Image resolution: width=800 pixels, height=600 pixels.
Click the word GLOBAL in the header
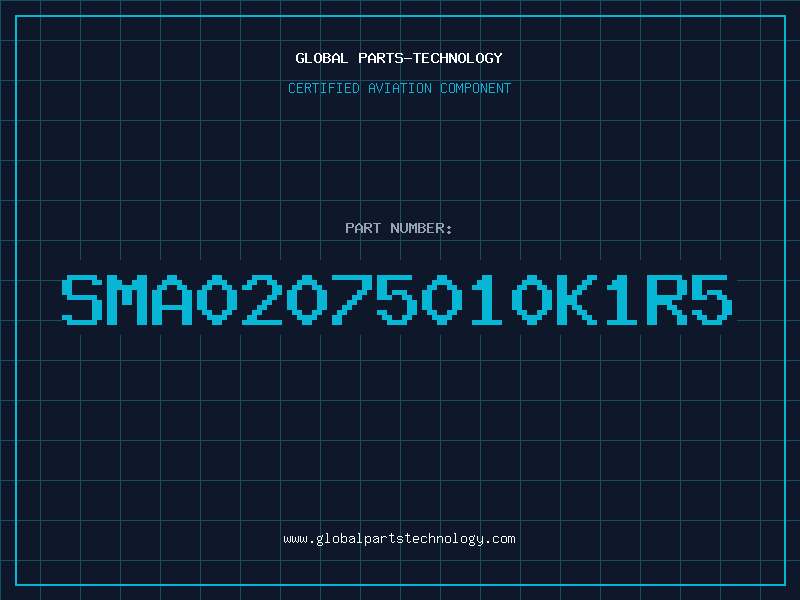click(321, 58)
